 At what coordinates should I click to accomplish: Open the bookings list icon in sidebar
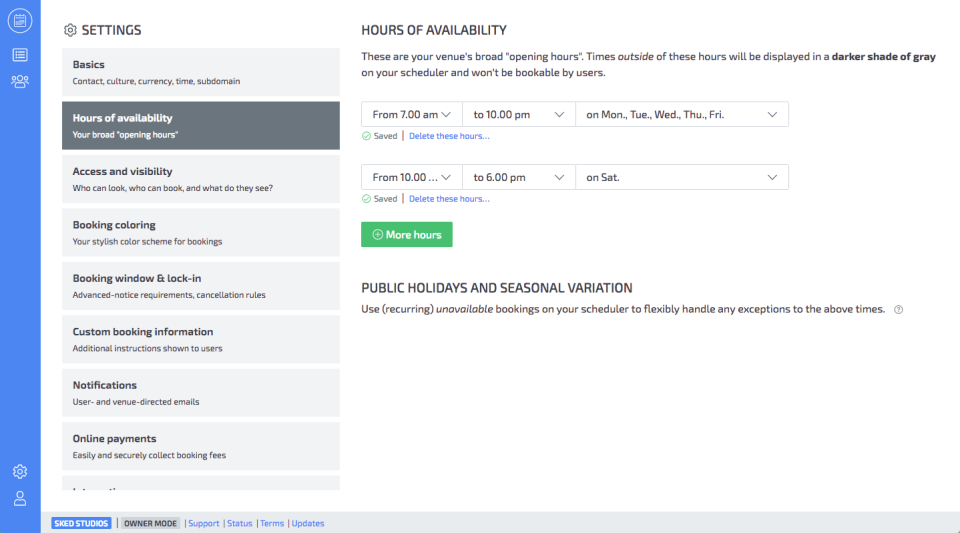[x=20, y=55]
